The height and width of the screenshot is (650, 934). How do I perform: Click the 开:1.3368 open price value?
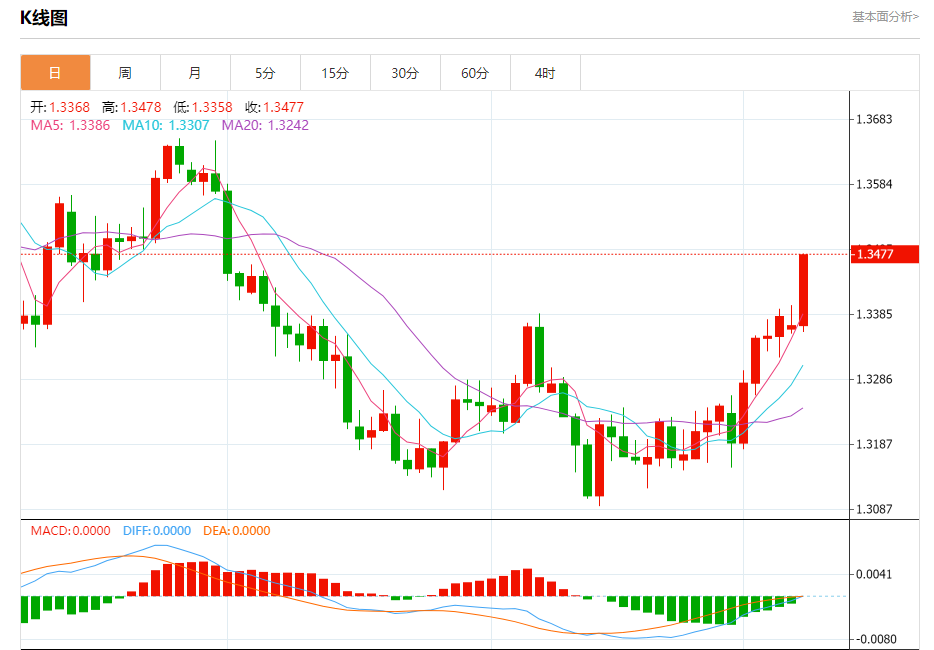(x=60, y=107)
